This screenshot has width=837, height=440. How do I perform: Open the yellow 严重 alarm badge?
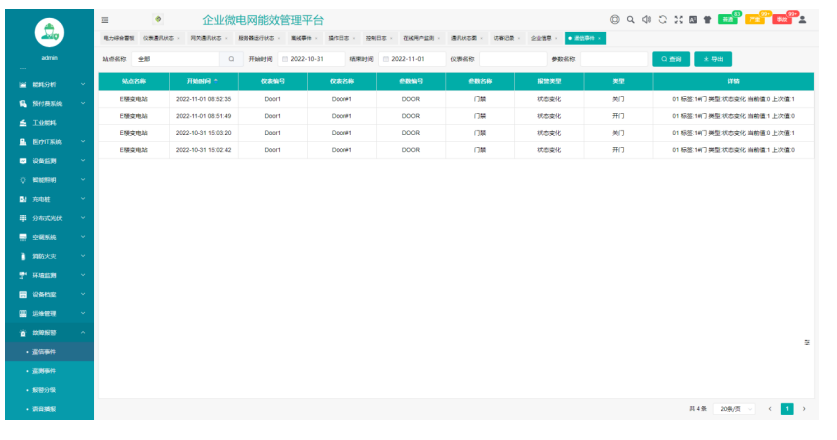point(755,19)
